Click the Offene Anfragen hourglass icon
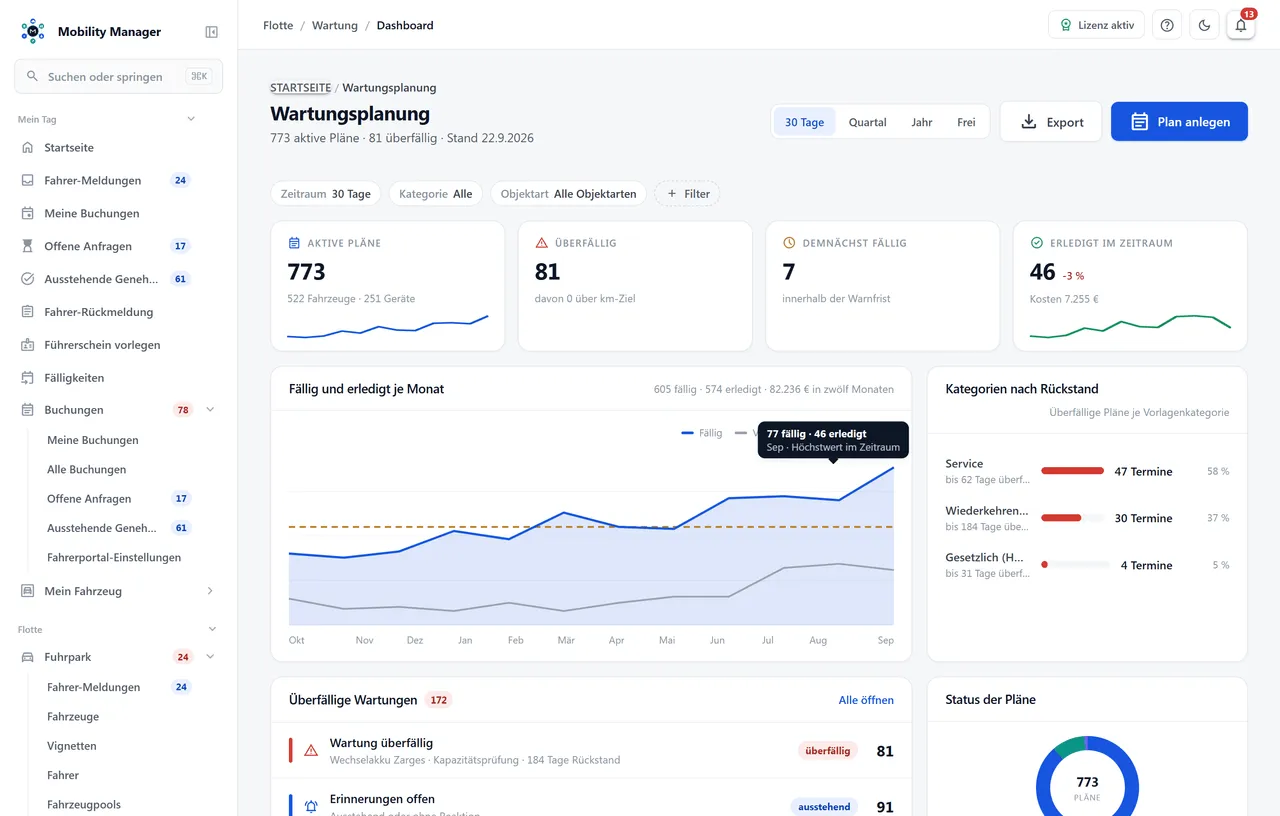 tap(28, 246)
